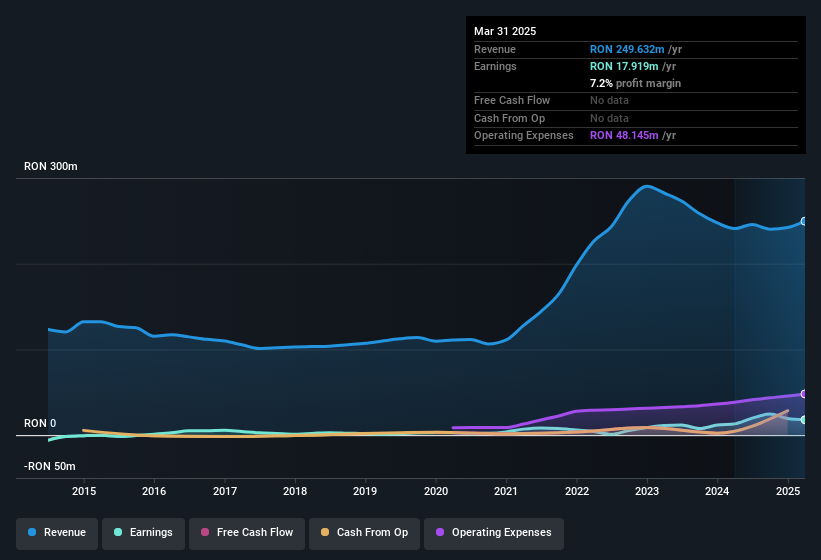821x560 pixels.
Task: Click the tooltip Free Cash Flow row label
Action: pos(512,100)
